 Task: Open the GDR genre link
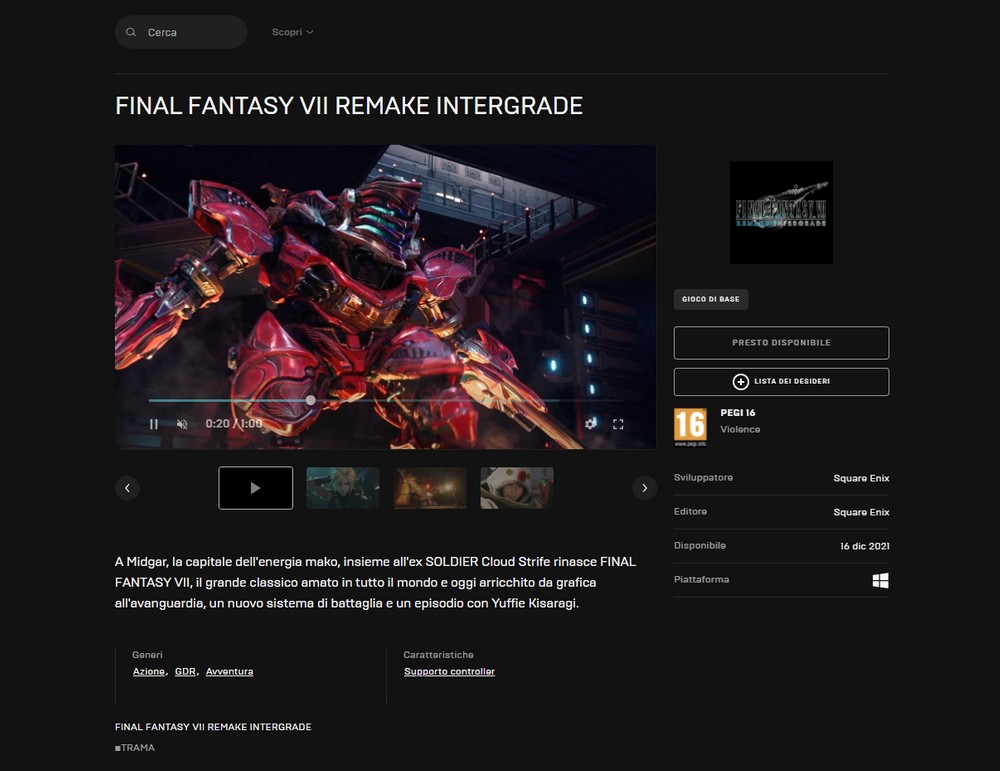[185, 672]
